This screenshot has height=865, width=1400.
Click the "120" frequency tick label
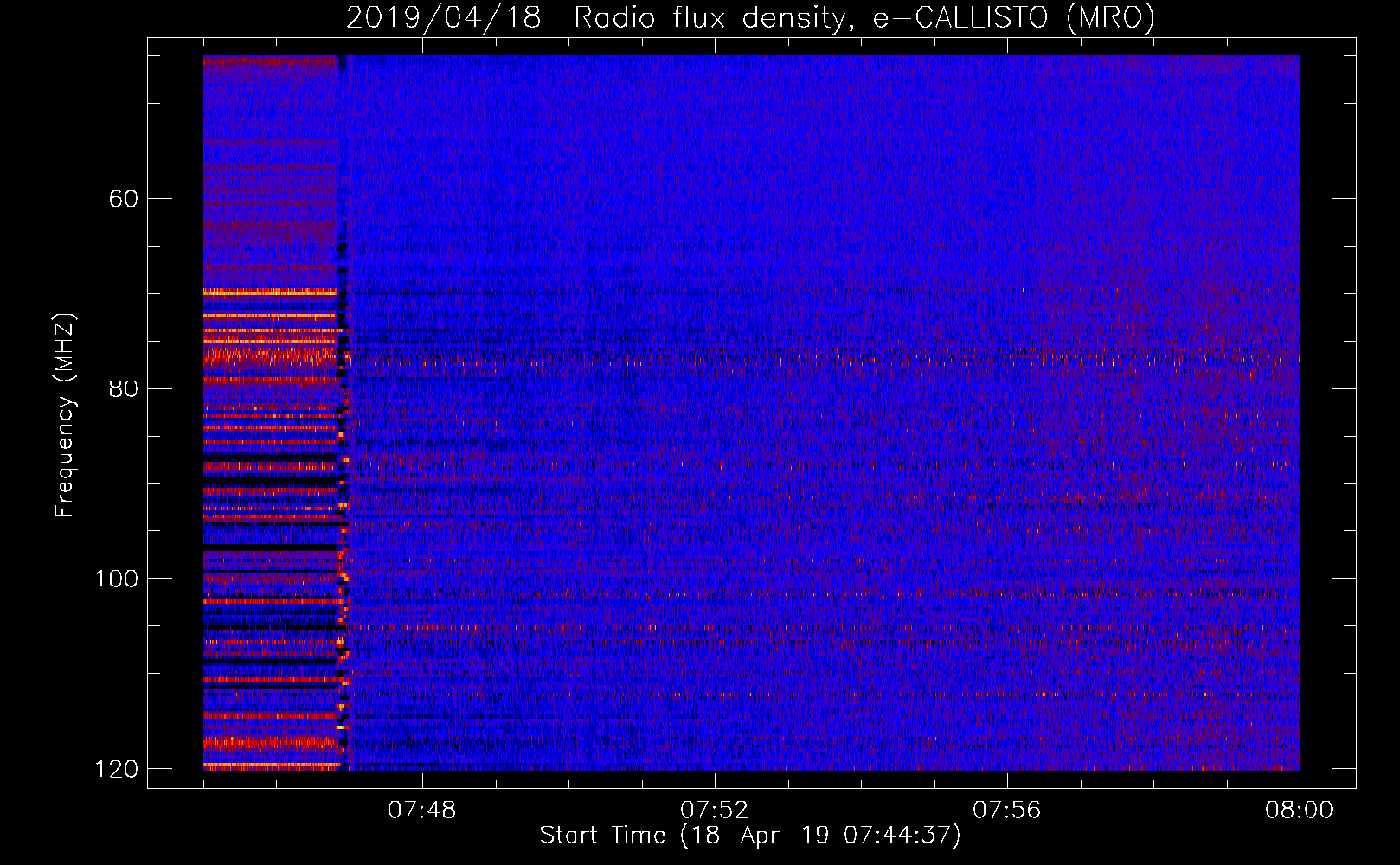pyautogui.click(x=116, y=769)
